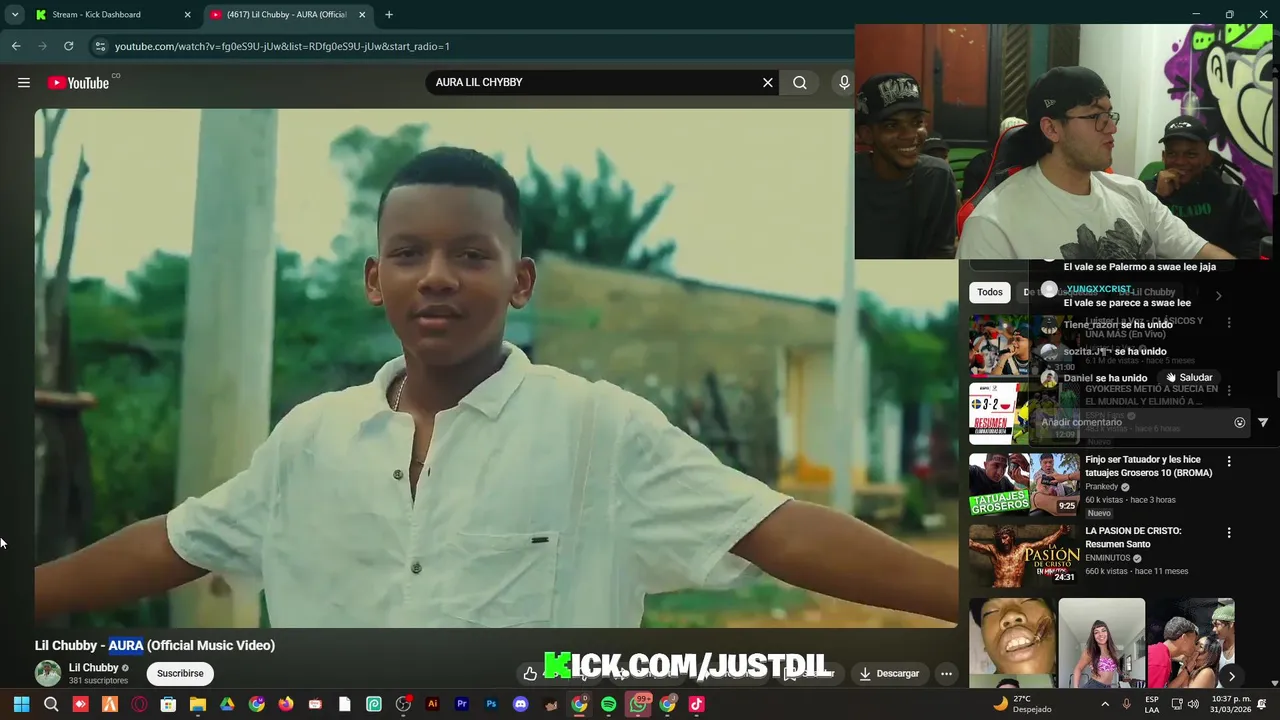Click the browser back arrow
This screenshot has width=1280, height=720.
pyautogui.click(x=16, y=46)
